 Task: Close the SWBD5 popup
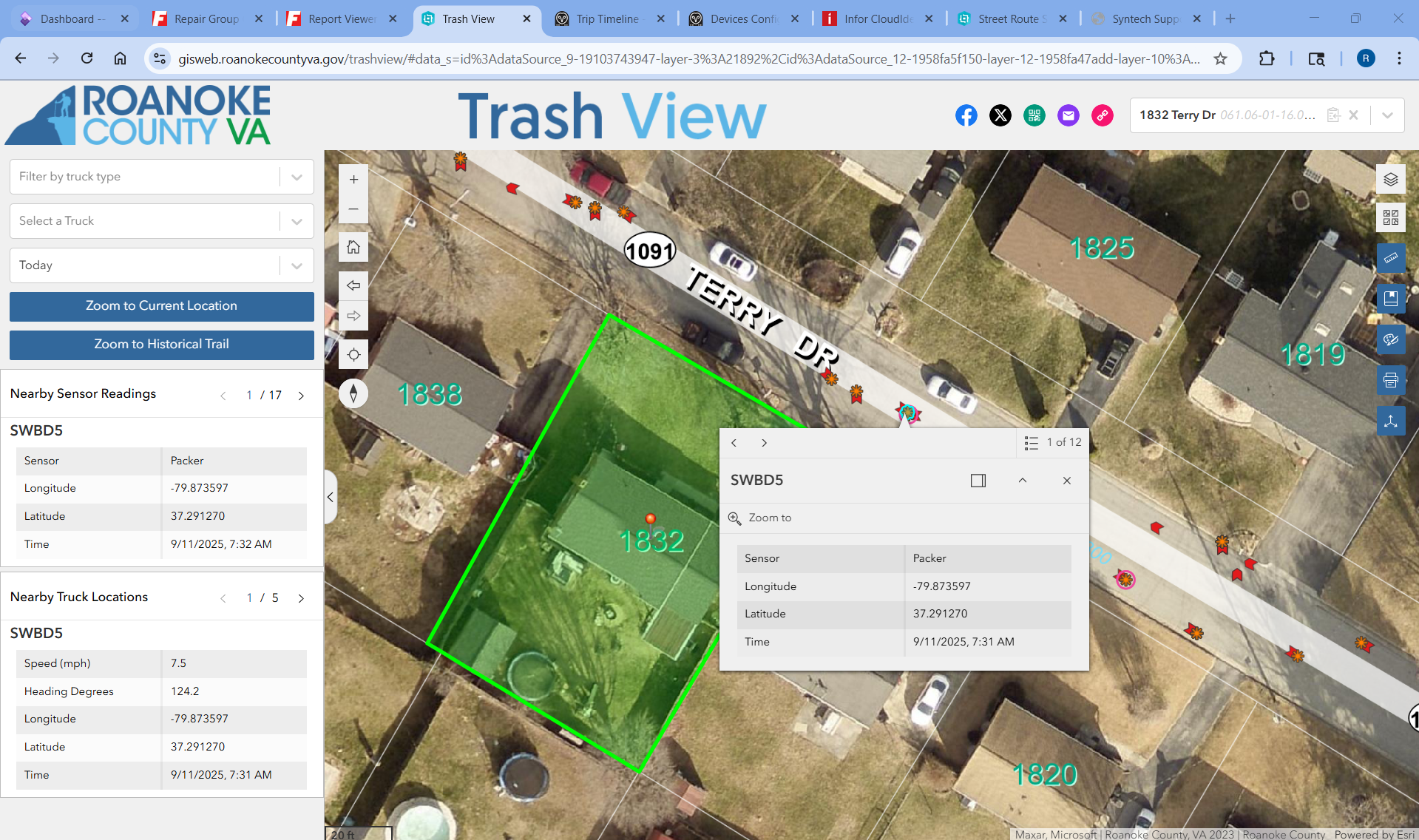[1066, 481]
